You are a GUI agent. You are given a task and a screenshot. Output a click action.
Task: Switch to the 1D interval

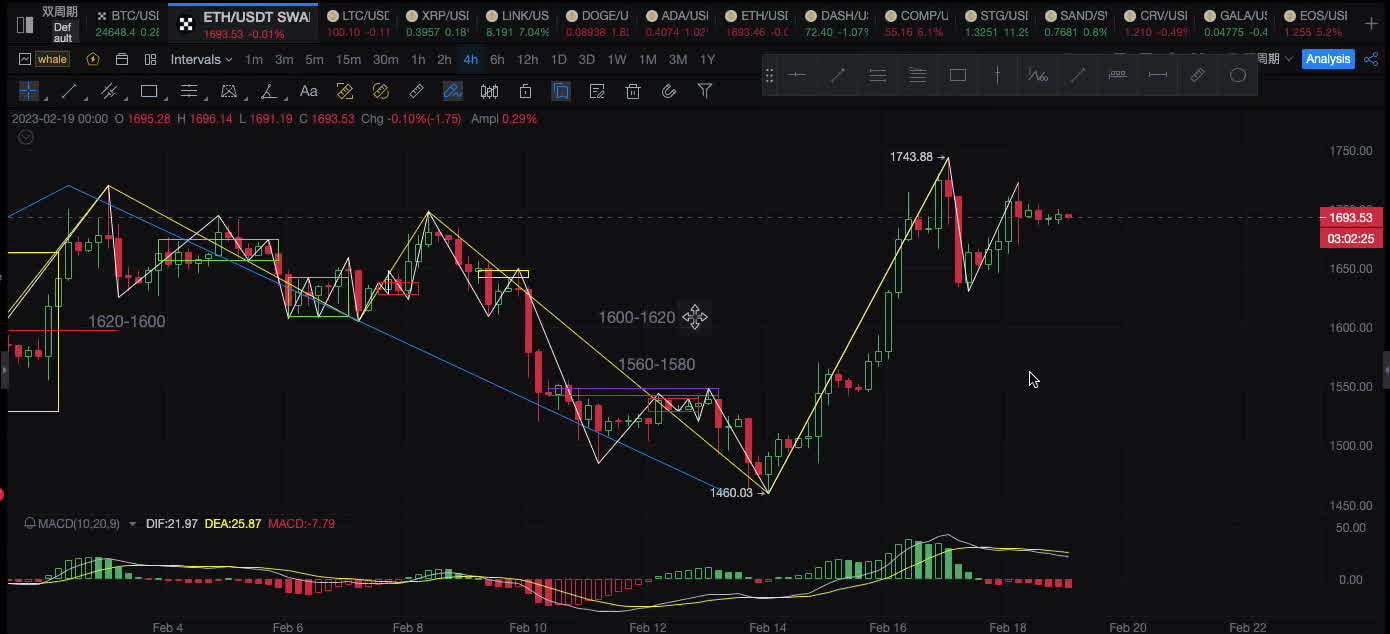pos(559,59)
